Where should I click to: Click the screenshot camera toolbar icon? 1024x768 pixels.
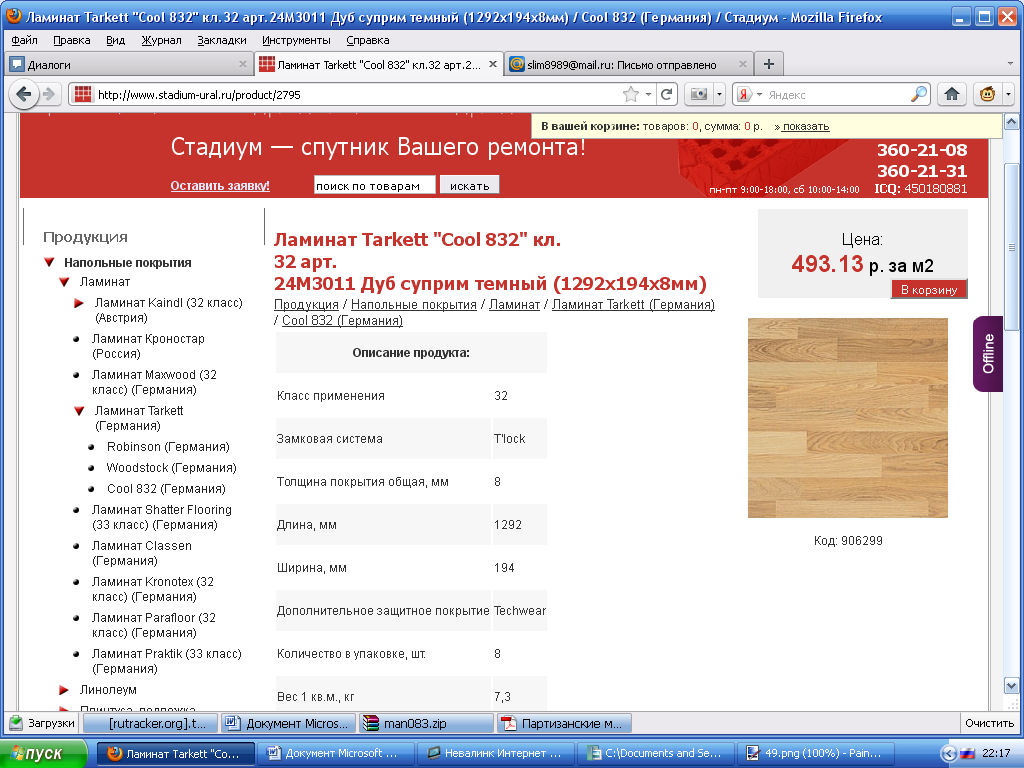[698, 95]
